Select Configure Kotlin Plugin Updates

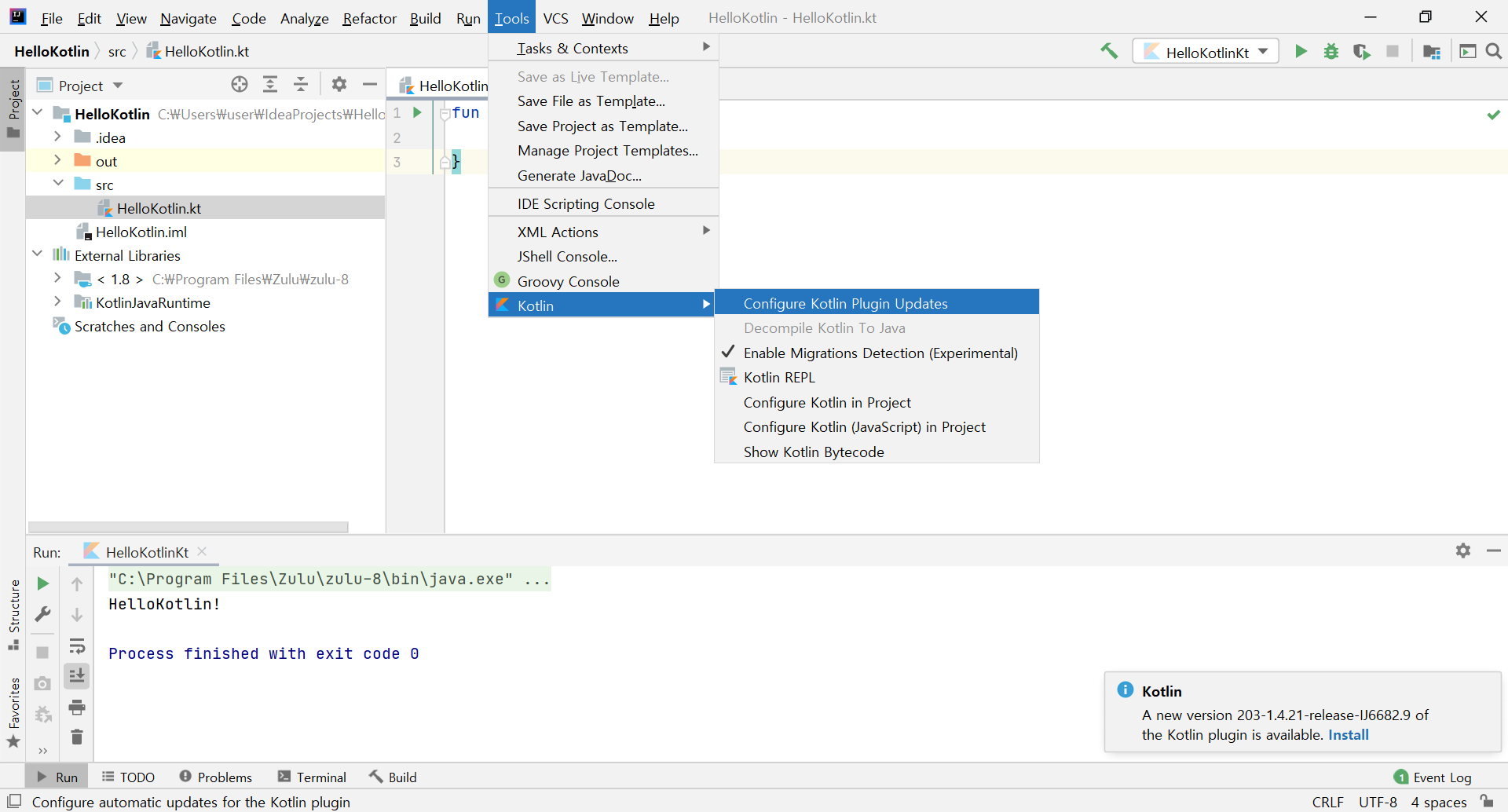pyautogui.click(x=877, y=303)
